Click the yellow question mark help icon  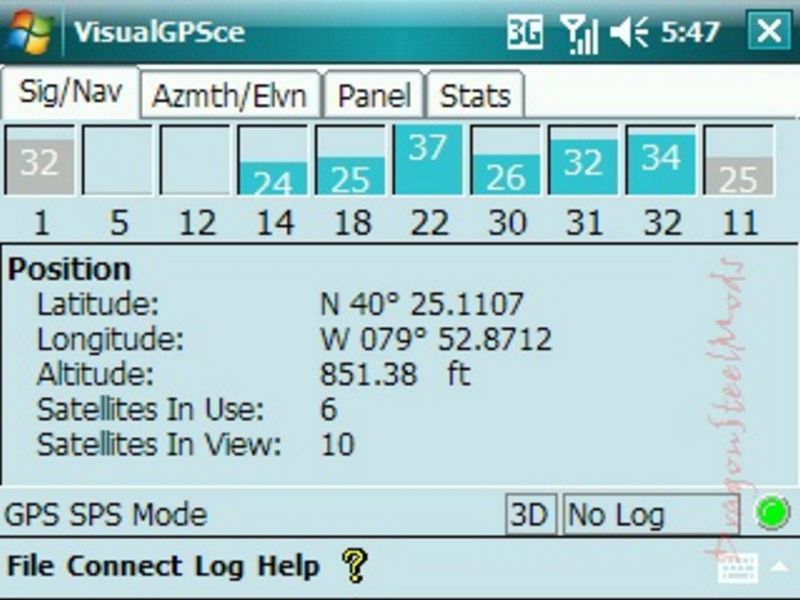[x=354, y=566]
